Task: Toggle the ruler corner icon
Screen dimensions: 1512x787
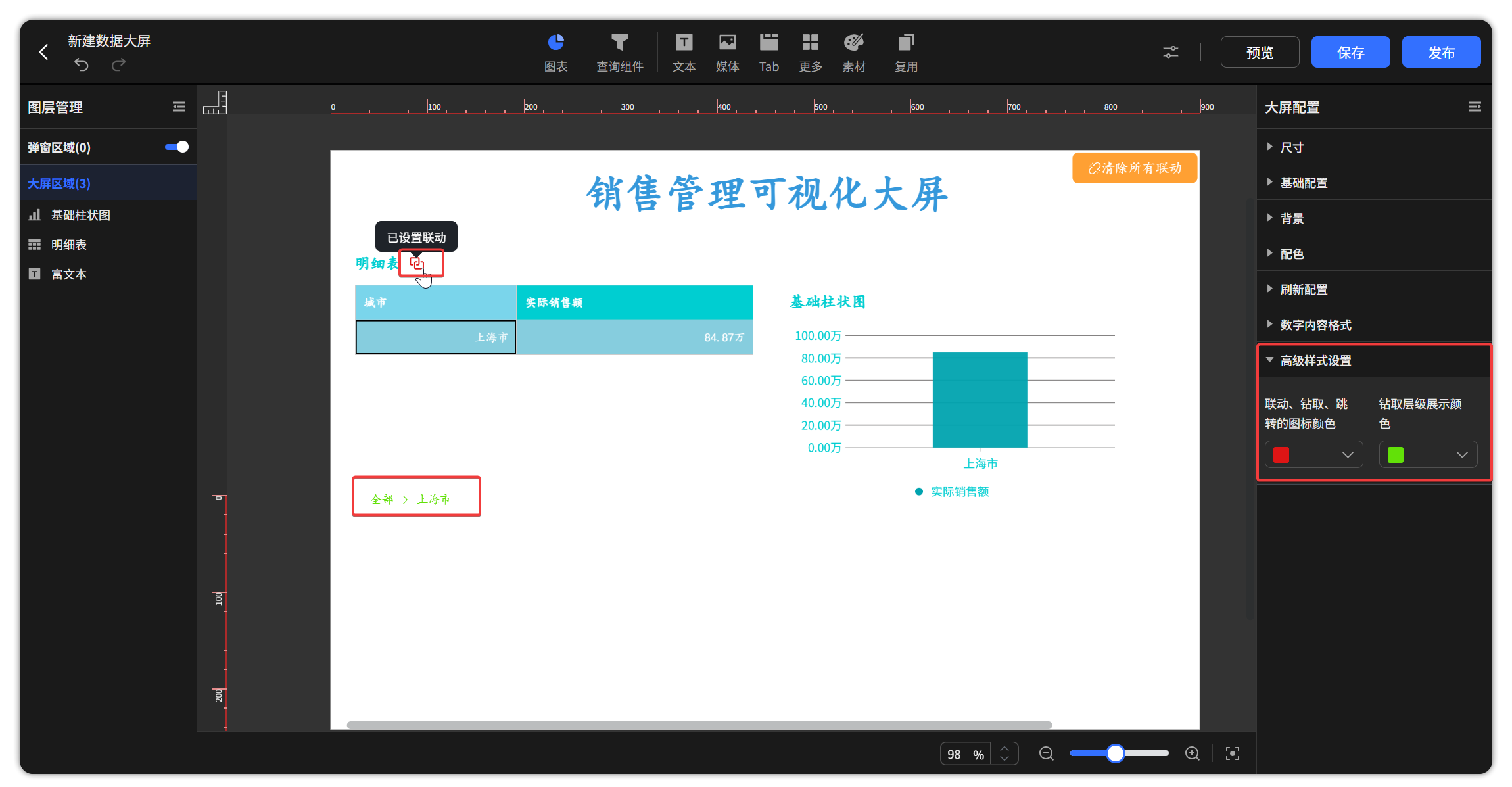Action: pyautogui.click(x=215, y=103)
